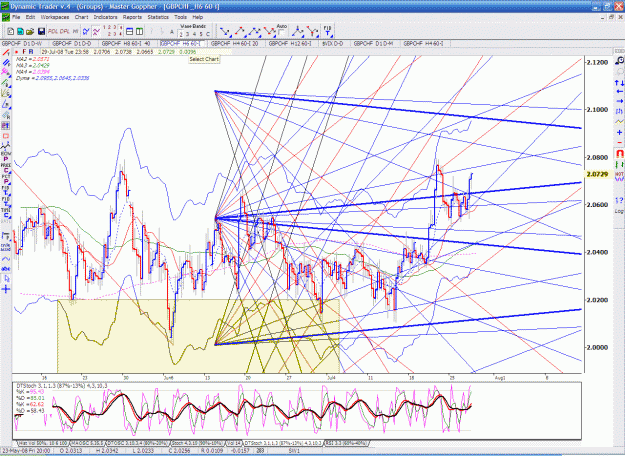Select Wave Bands option 4
625x456 pixels.
click(x=194, y=34)
